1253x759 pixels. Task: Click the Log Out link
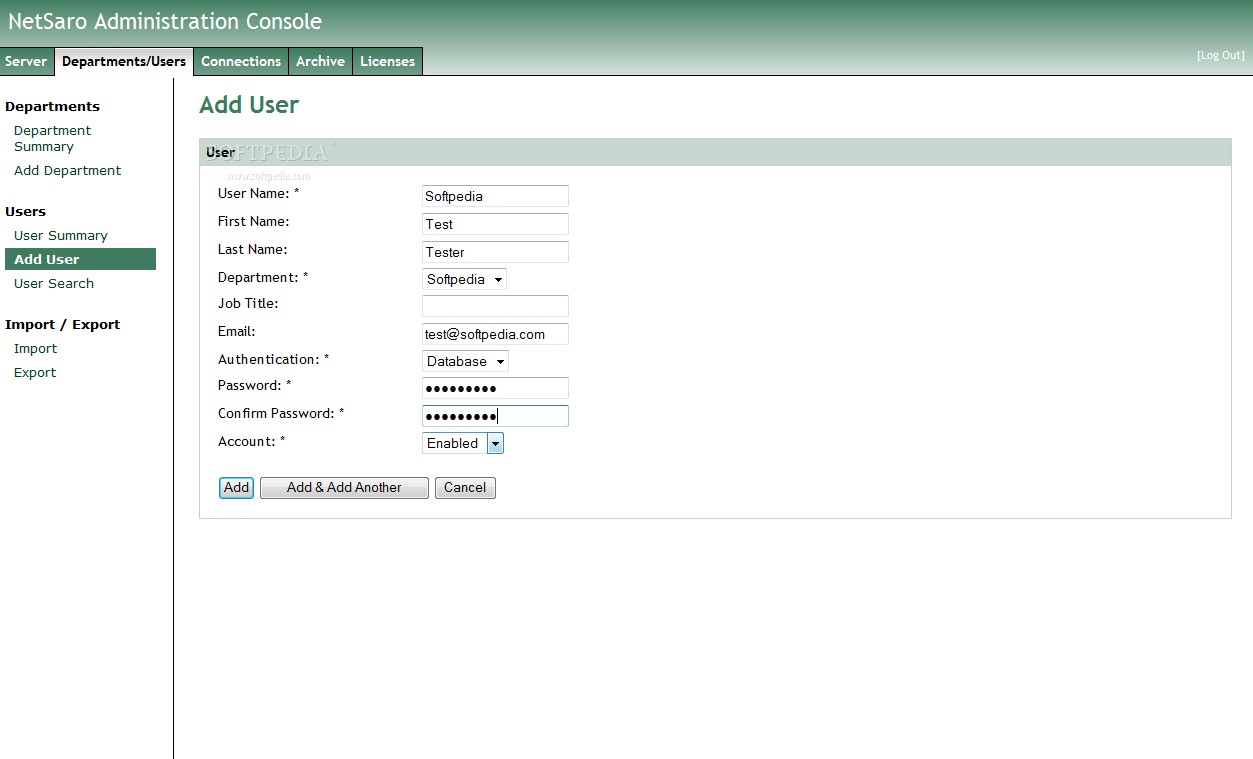click(1221, 55)
